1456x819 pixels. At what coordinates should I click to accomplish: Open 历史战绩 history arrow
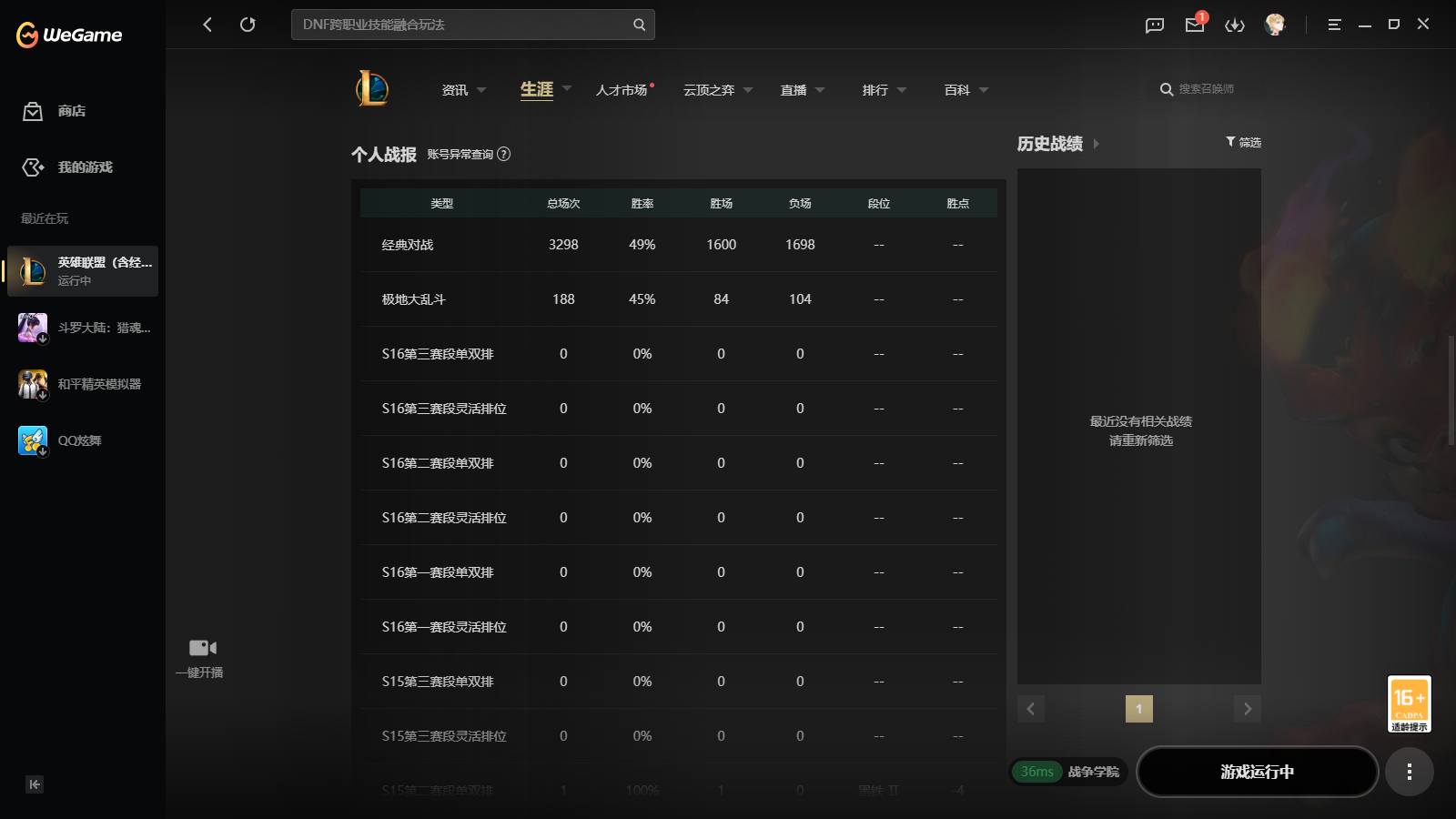(x=1096, y=144)
